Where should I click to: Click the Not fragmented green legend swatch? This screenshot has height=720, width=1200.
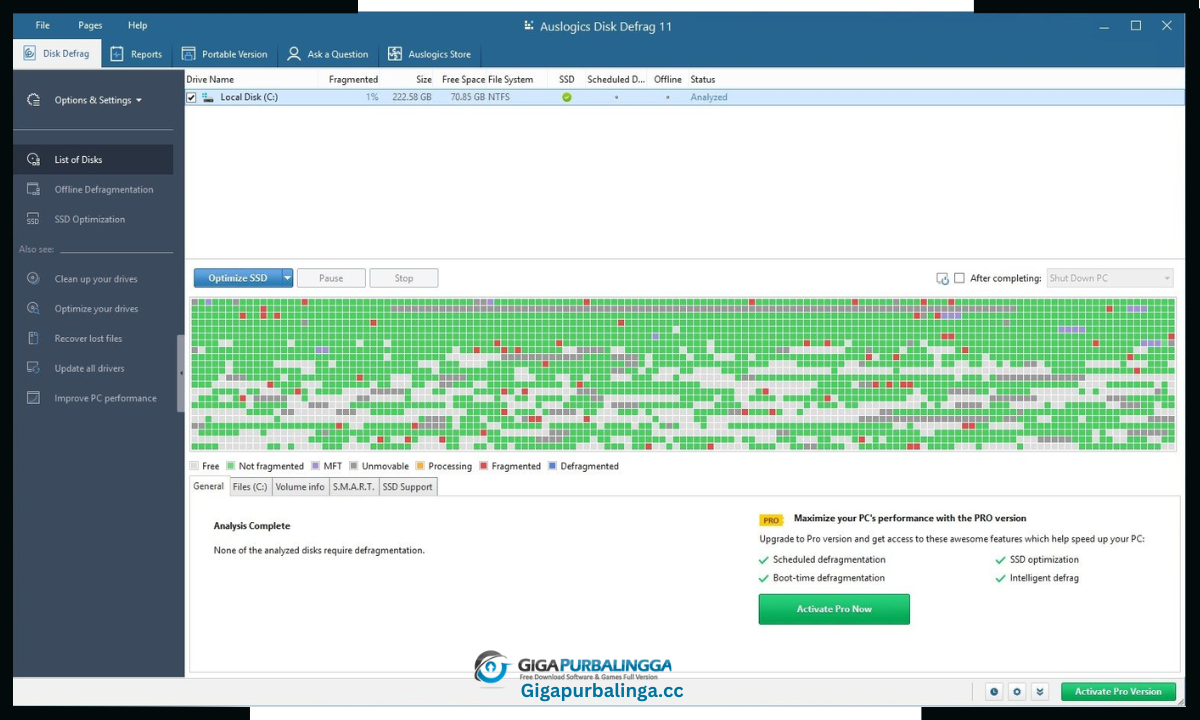230,466
